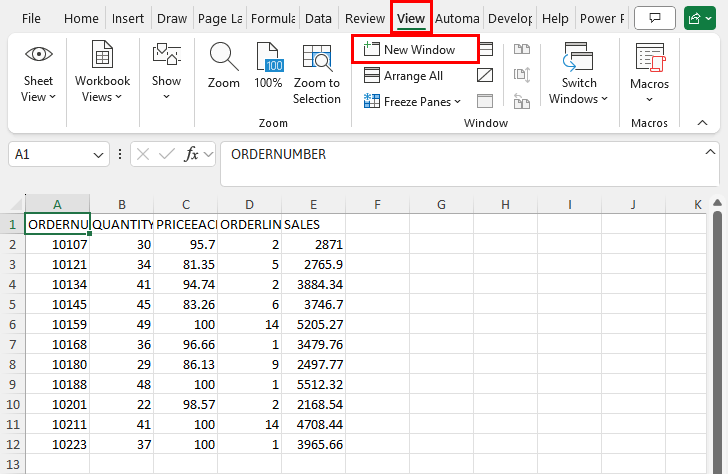Image resolution: width=728 pixels, height=474 pixels.
Task: Open the Sheet View dropdown
Action: [39, 73]
